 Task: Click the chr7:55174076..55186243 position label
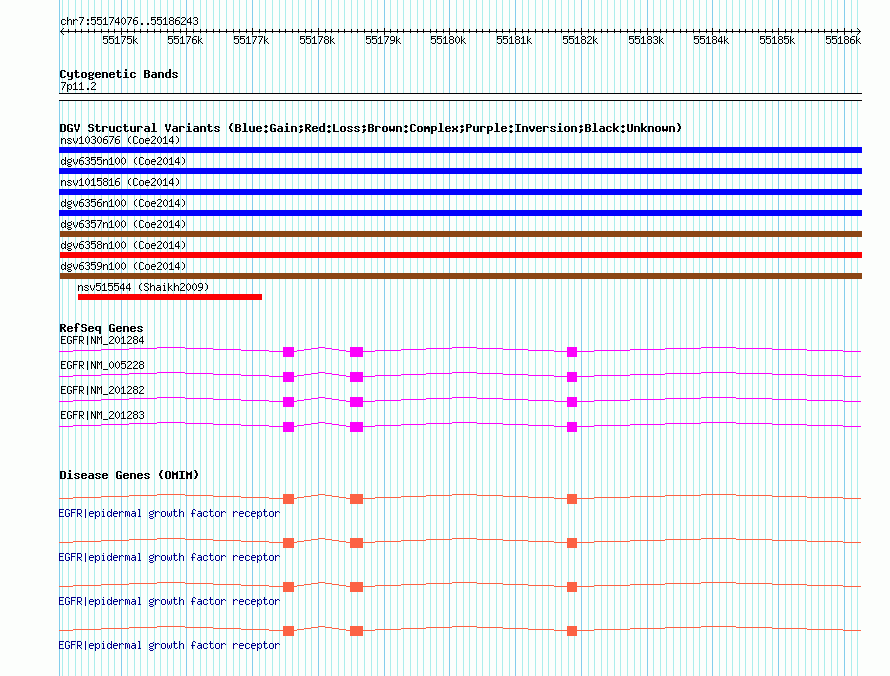tap(129, 22)
